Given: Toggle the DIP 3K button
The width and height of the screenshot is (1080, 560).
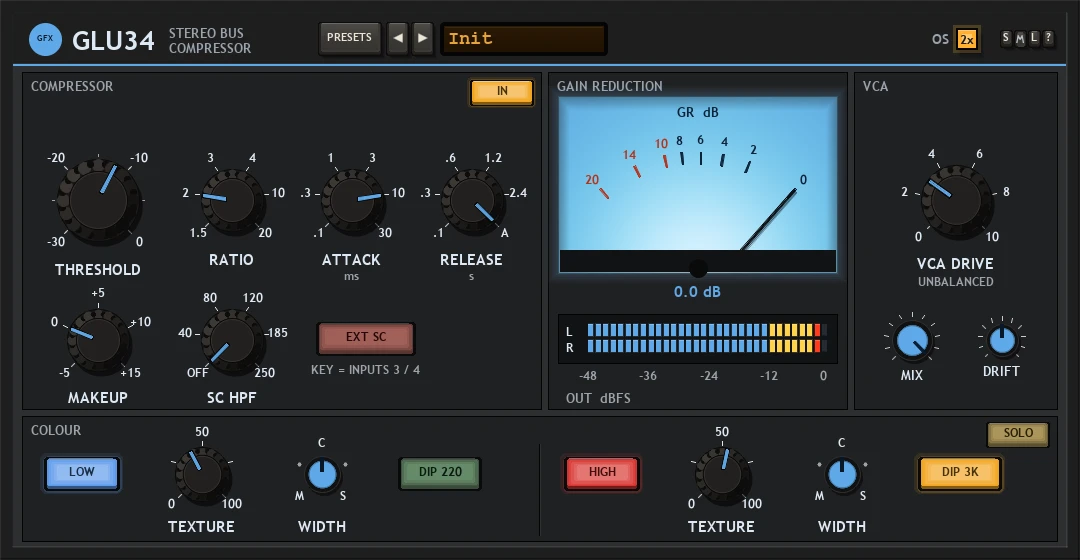Looking at the screenshot, I should point(960,473).
